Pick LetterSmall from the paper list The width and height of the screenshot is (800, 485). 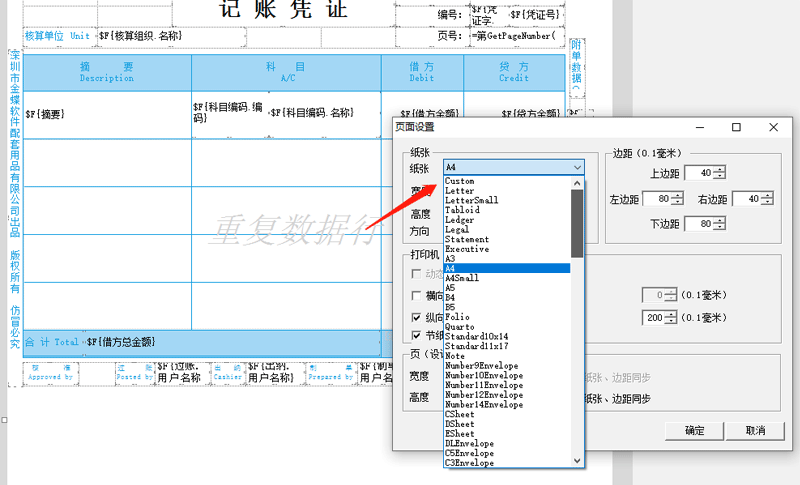507,200
